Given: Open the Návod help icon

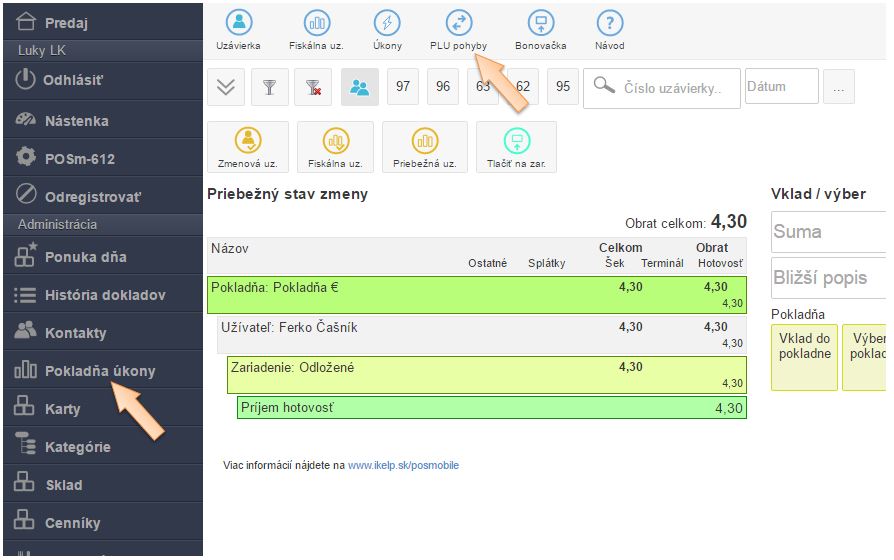Looking at the screenshot, I should coord(609,24).
